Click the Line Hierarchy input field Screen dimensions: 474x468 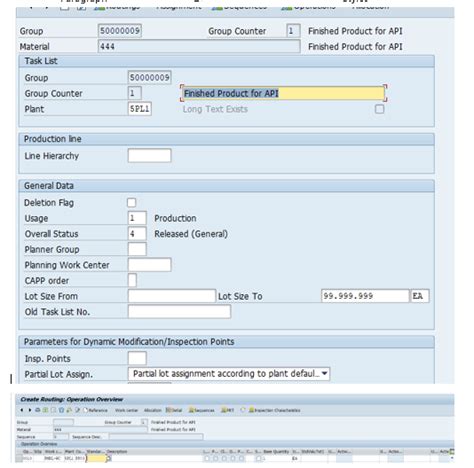click(149, 156)
